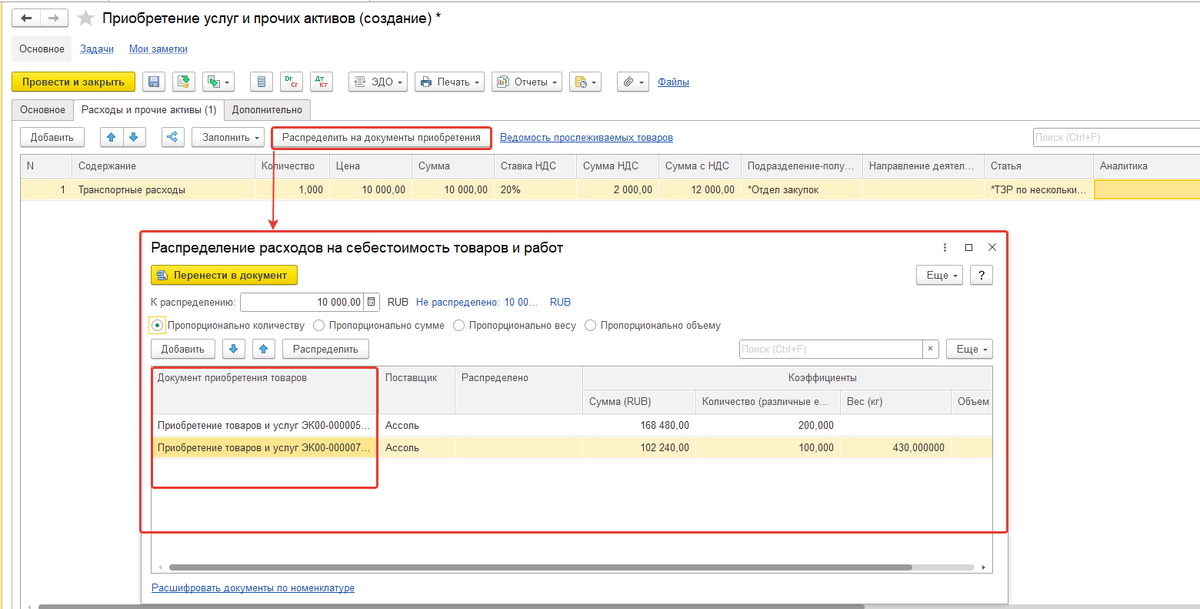
Task: Select Пропорционально сумме radio
Action: [x=319, y=325]
